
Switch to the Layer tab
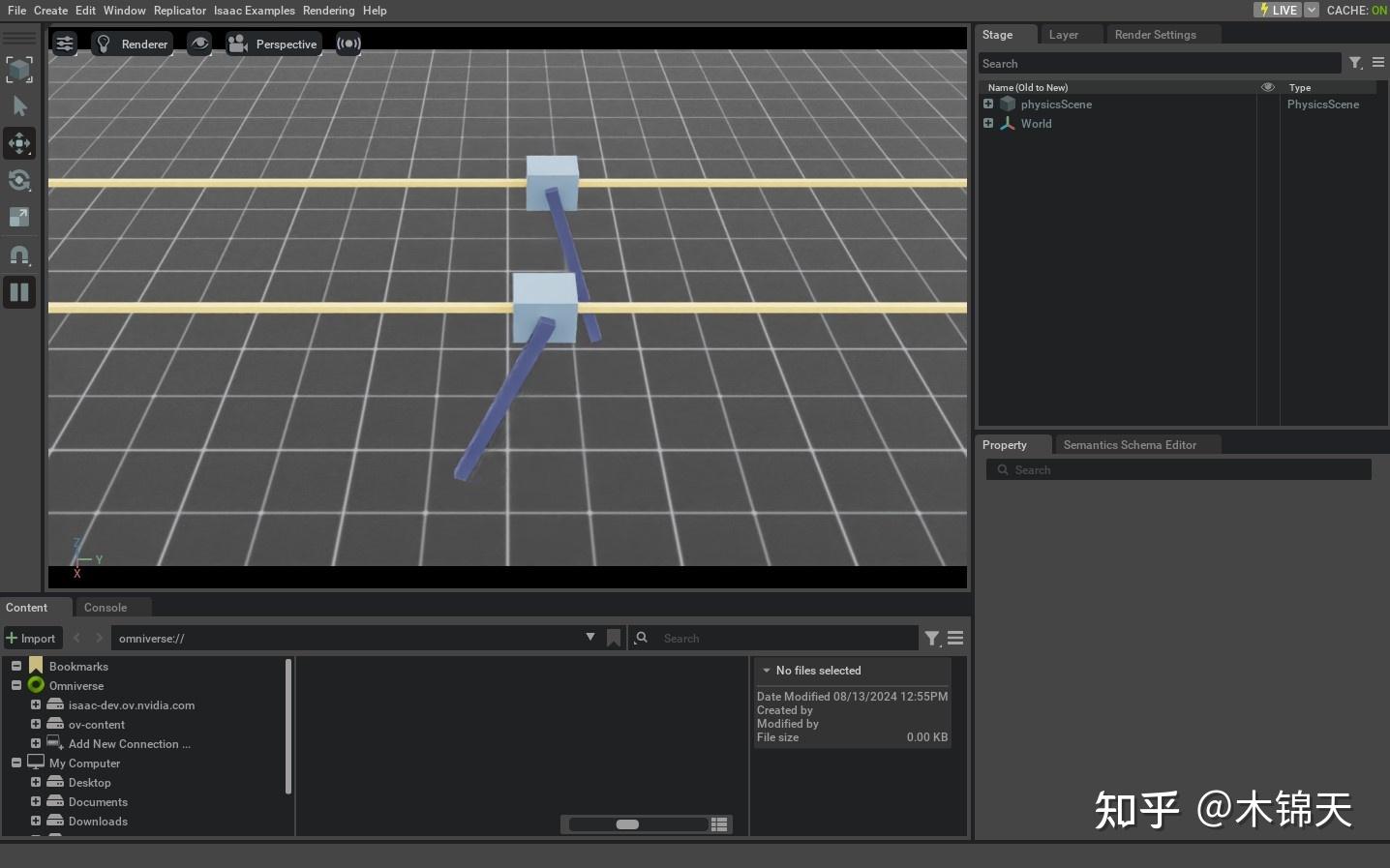tap(1063, 34)
